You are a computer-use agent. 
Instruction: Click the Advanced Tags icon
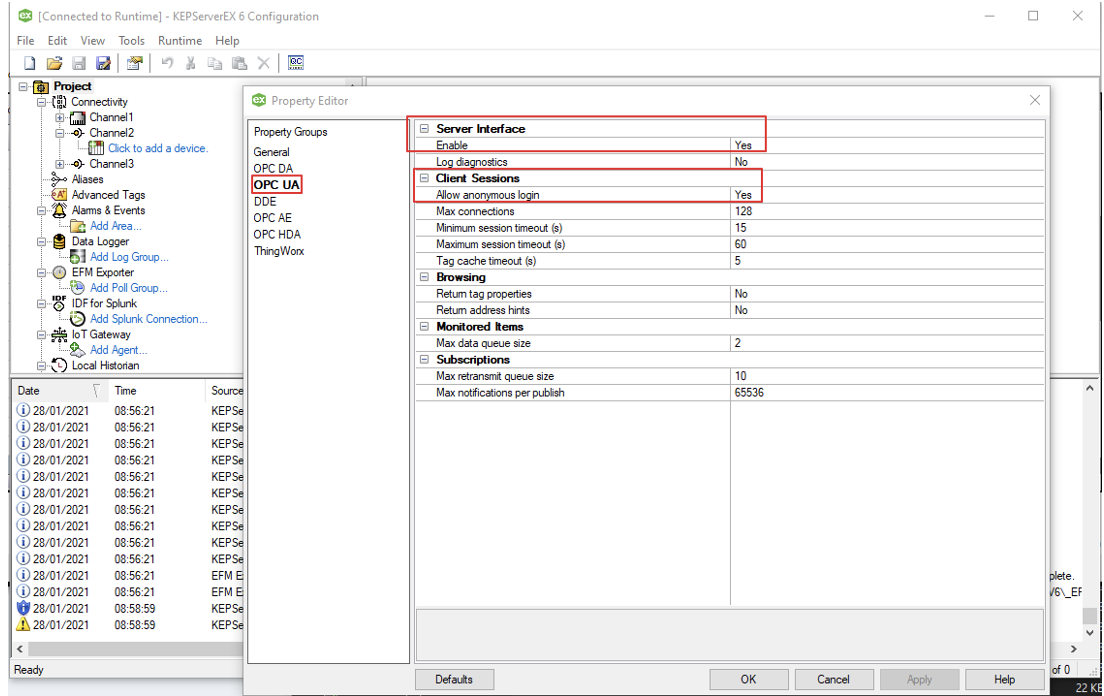[59, 195]
